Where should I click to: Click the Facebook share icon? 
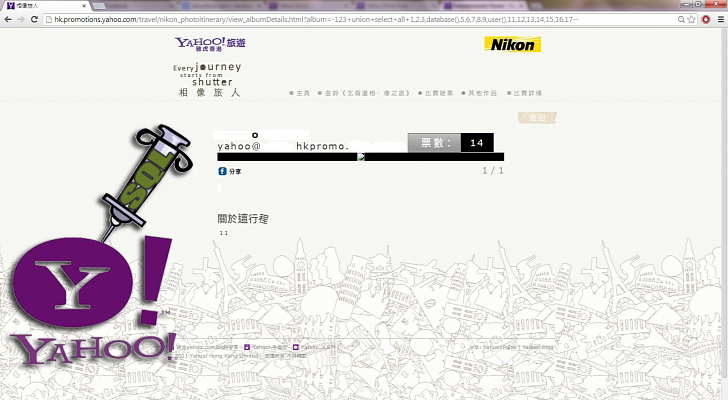pos(222,171)
